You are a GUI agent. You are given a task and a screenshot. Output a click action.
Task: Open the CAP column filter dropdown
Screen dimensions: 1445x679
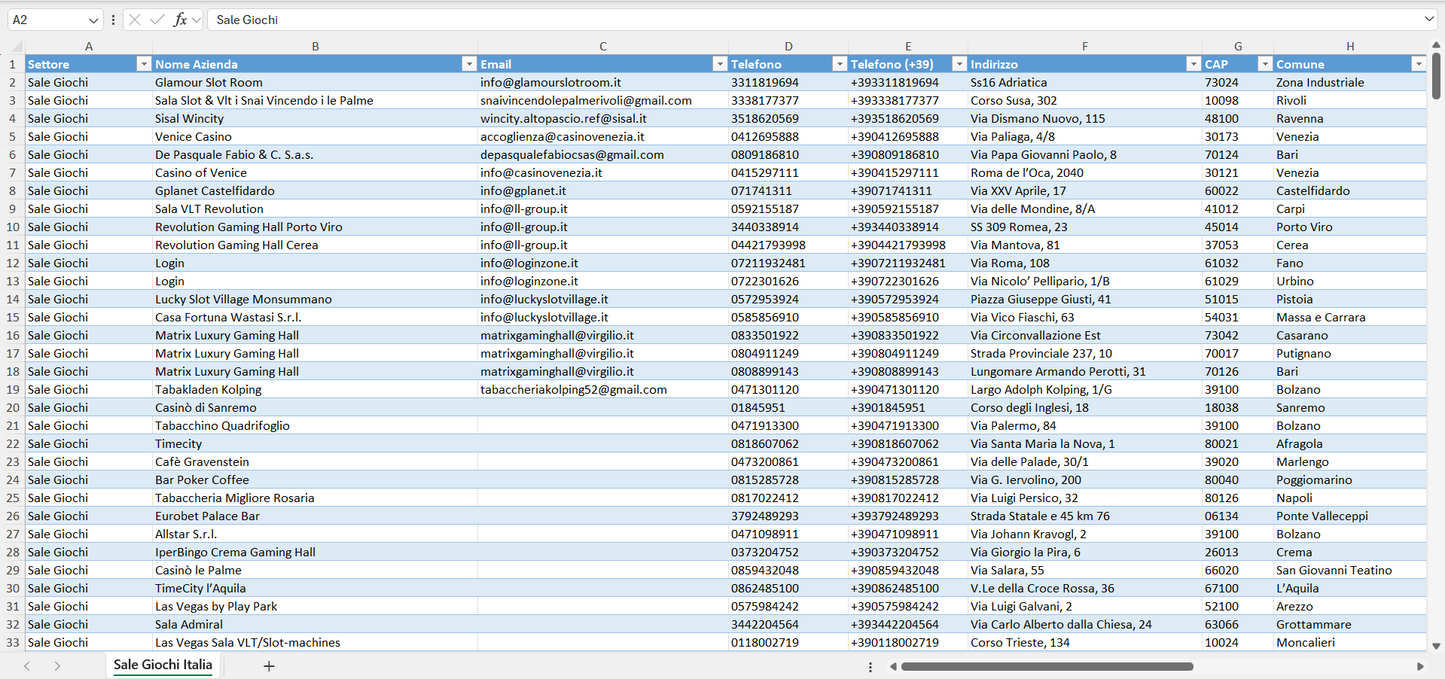pos(1265,64)
